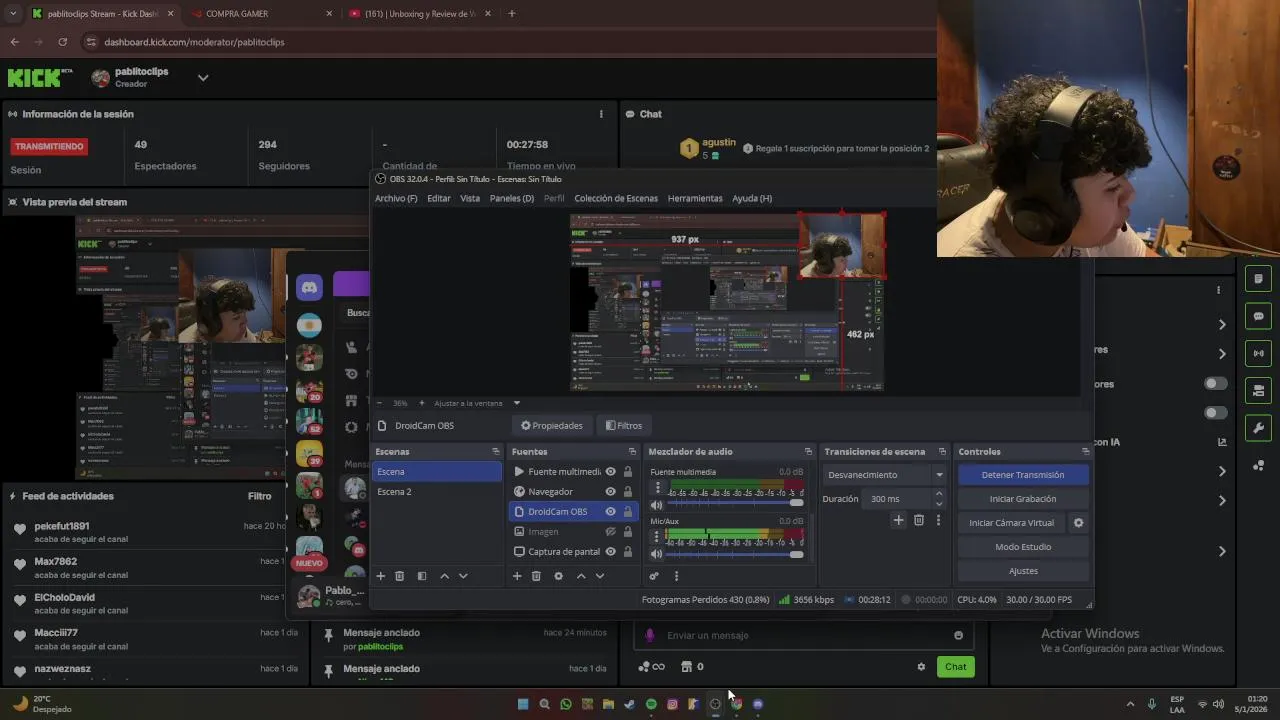Click Enviar un mensaje input field
1280x720 pixels.
(805, 635)
